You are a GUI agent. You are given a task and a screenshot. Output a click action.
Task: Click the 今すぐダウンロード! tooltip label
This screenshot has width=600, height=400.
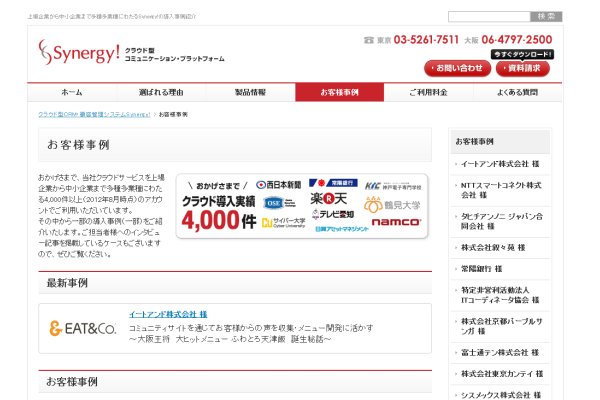click(x=522, y=54)
